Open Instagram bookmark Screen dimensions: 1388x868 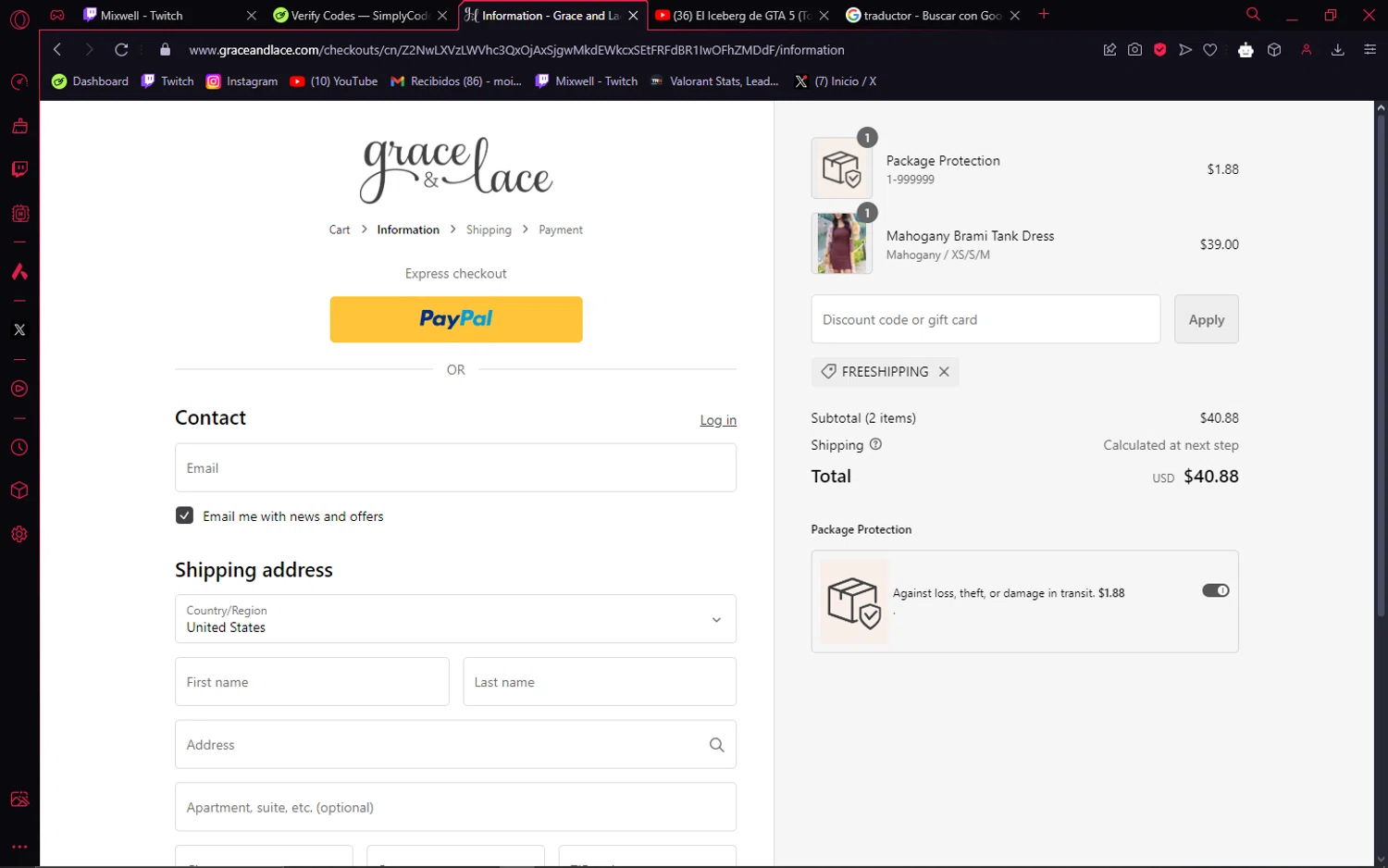242,81
